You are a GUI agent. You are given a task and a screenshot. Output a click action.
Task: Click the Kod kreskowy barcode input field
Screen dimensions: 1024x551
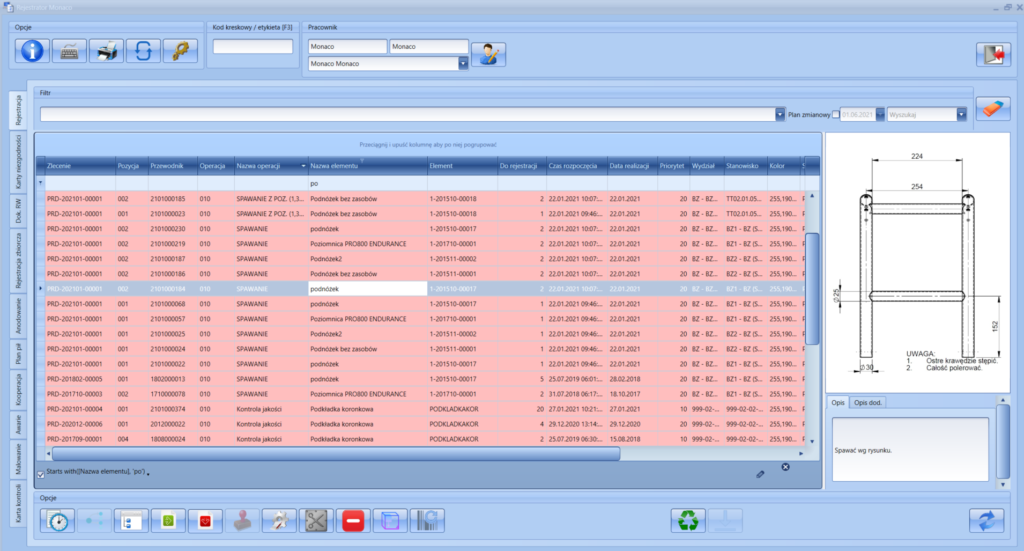[x=253, y=47]
